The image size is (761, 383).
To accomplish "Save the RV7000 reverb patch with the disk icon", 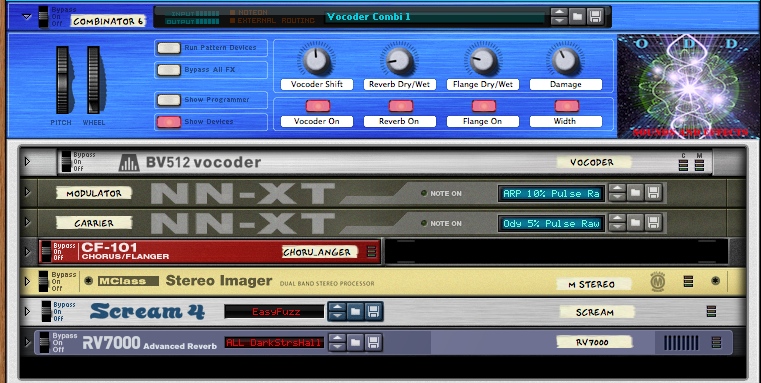I will 373,342.
